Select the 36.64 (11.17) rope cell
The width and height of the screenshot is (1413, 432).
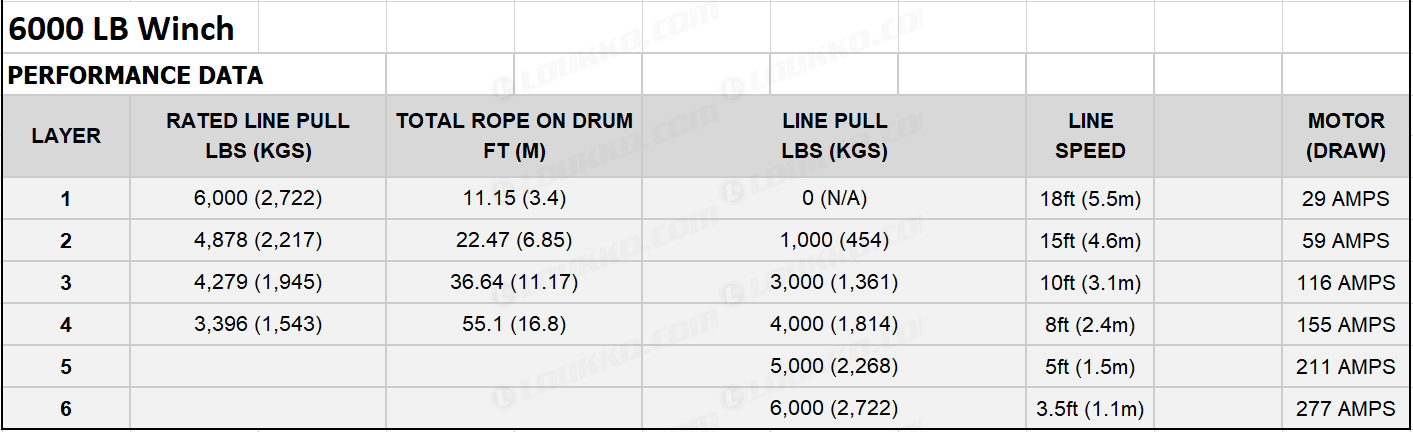click(514, 283)
